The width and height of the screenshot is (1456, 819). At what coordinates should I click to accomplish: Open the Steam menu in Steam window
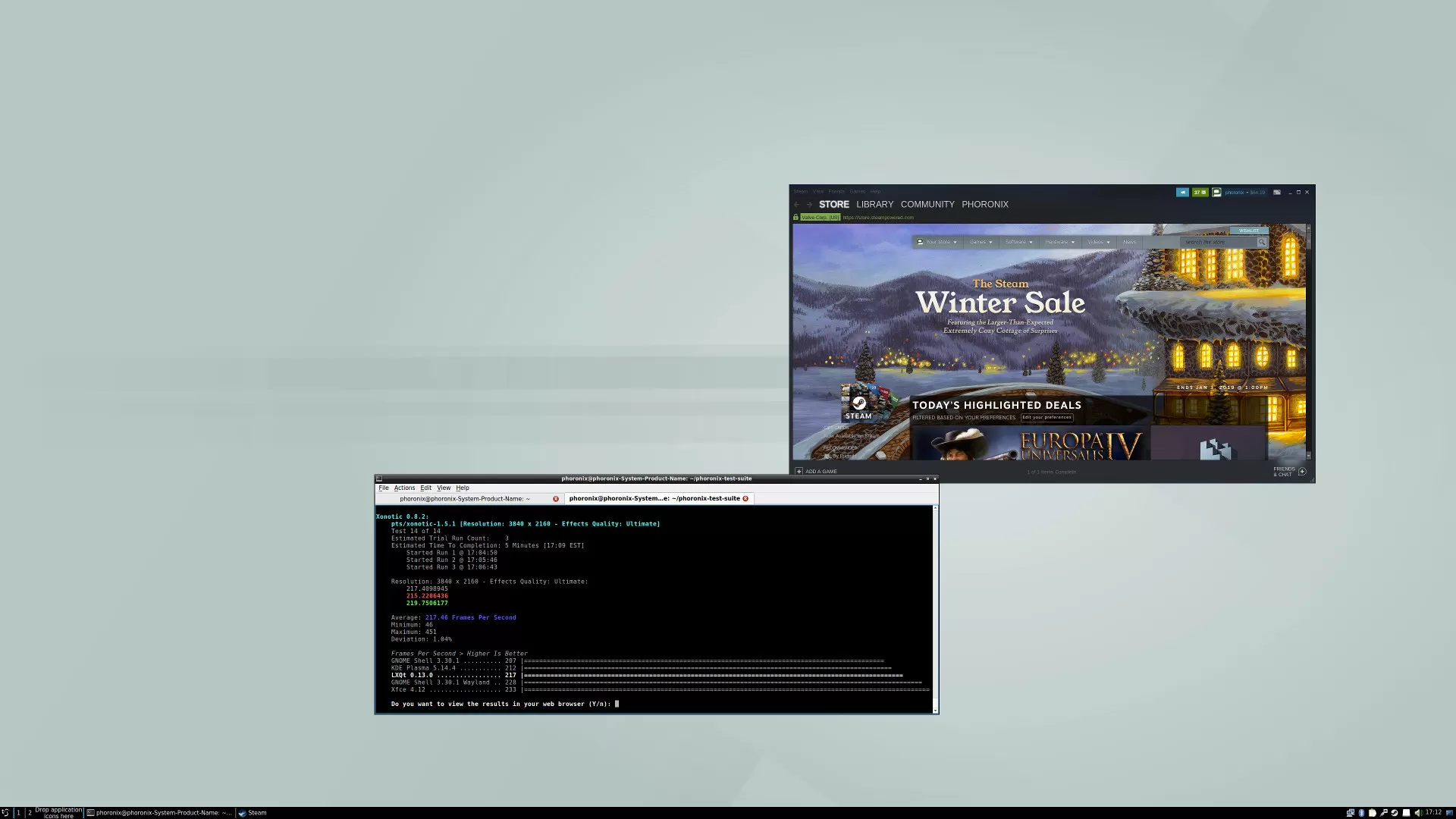point(801,192)
